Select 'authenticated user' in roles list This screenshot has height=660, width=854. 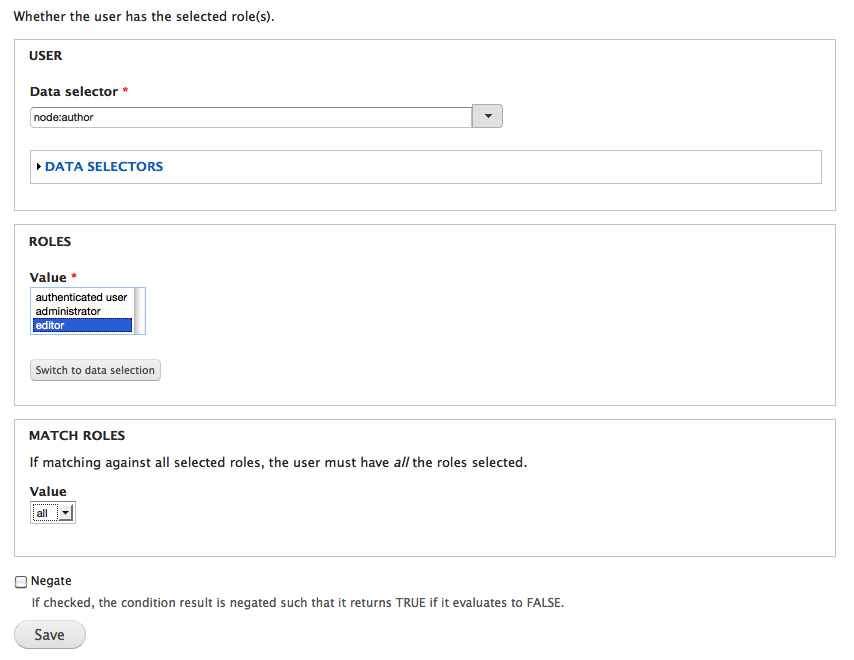click(x=81, y=297)
